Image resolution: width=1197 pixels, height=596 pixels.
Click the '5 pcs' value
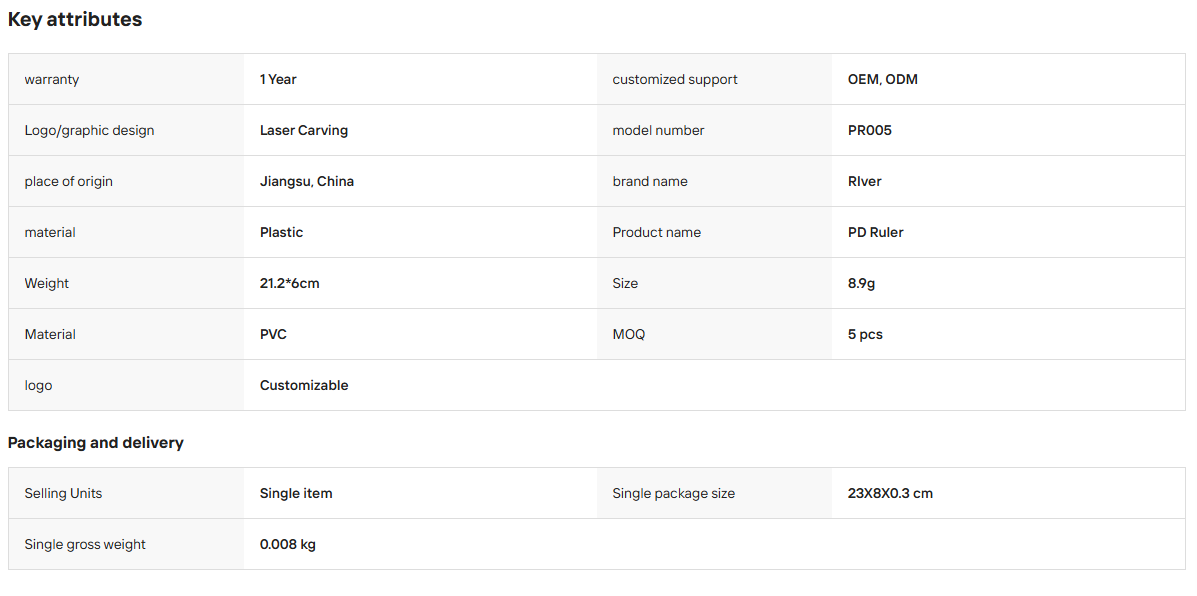tap(865, 334)
